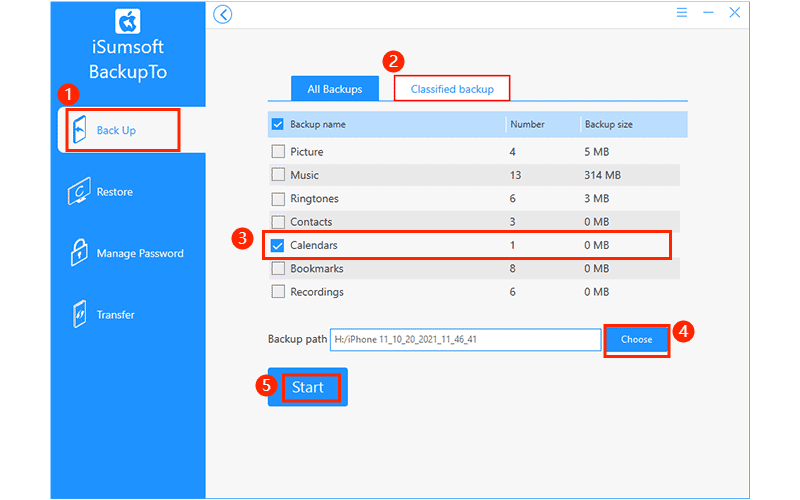The height and width of the screenshot is (500, 800).
Task: Click the Start button
Action: (308, 387)
